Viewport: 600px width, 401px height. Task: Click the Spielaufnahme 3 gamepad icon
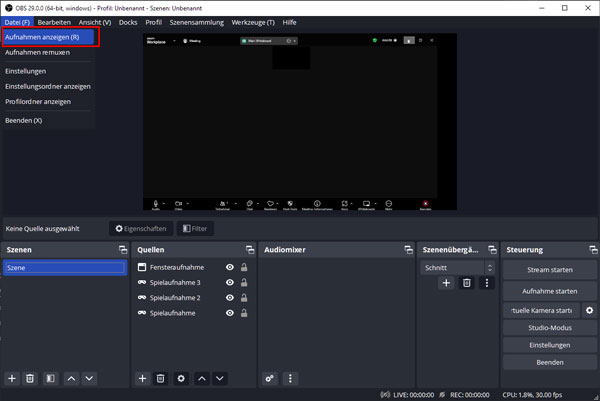pos(142,282)
